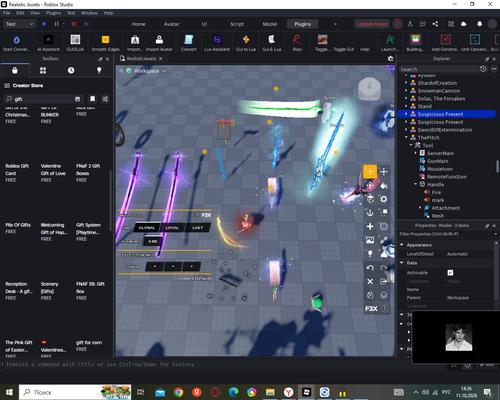Expand the ShardofCreation tree node
This screenshot has height=400, width=500.
click(x=406, y=83)
